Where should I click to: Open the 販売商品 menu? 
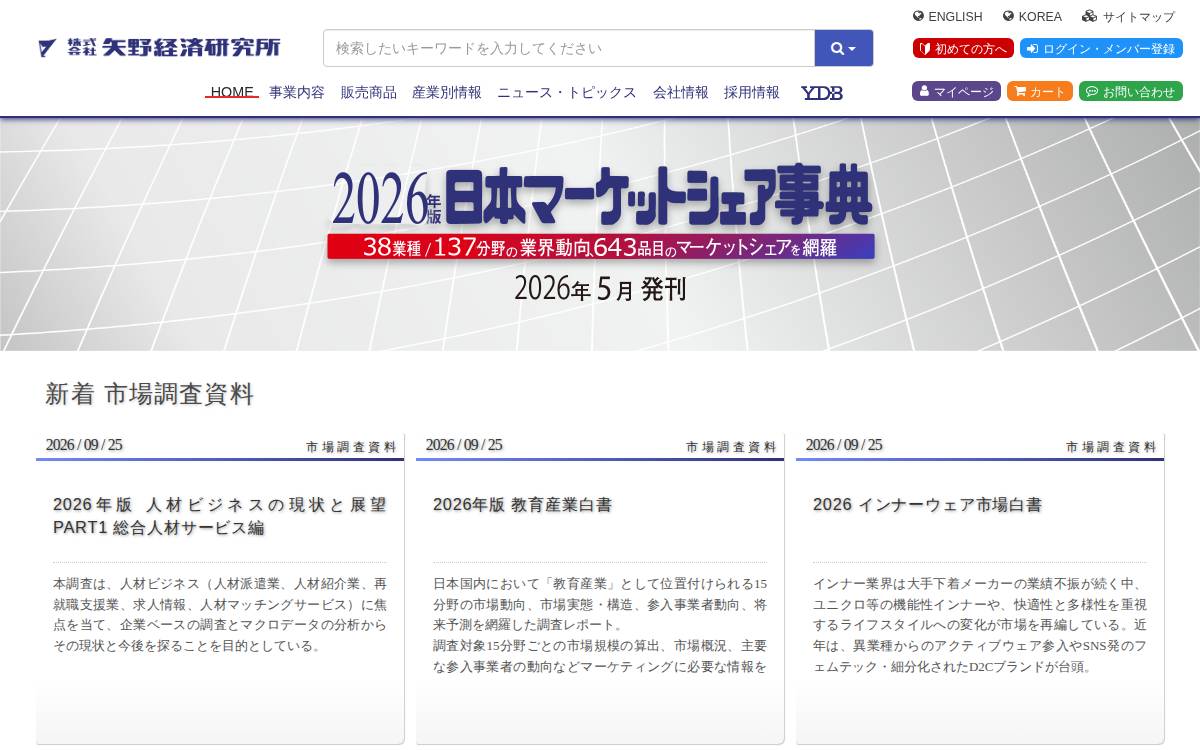tap(369, 92)
